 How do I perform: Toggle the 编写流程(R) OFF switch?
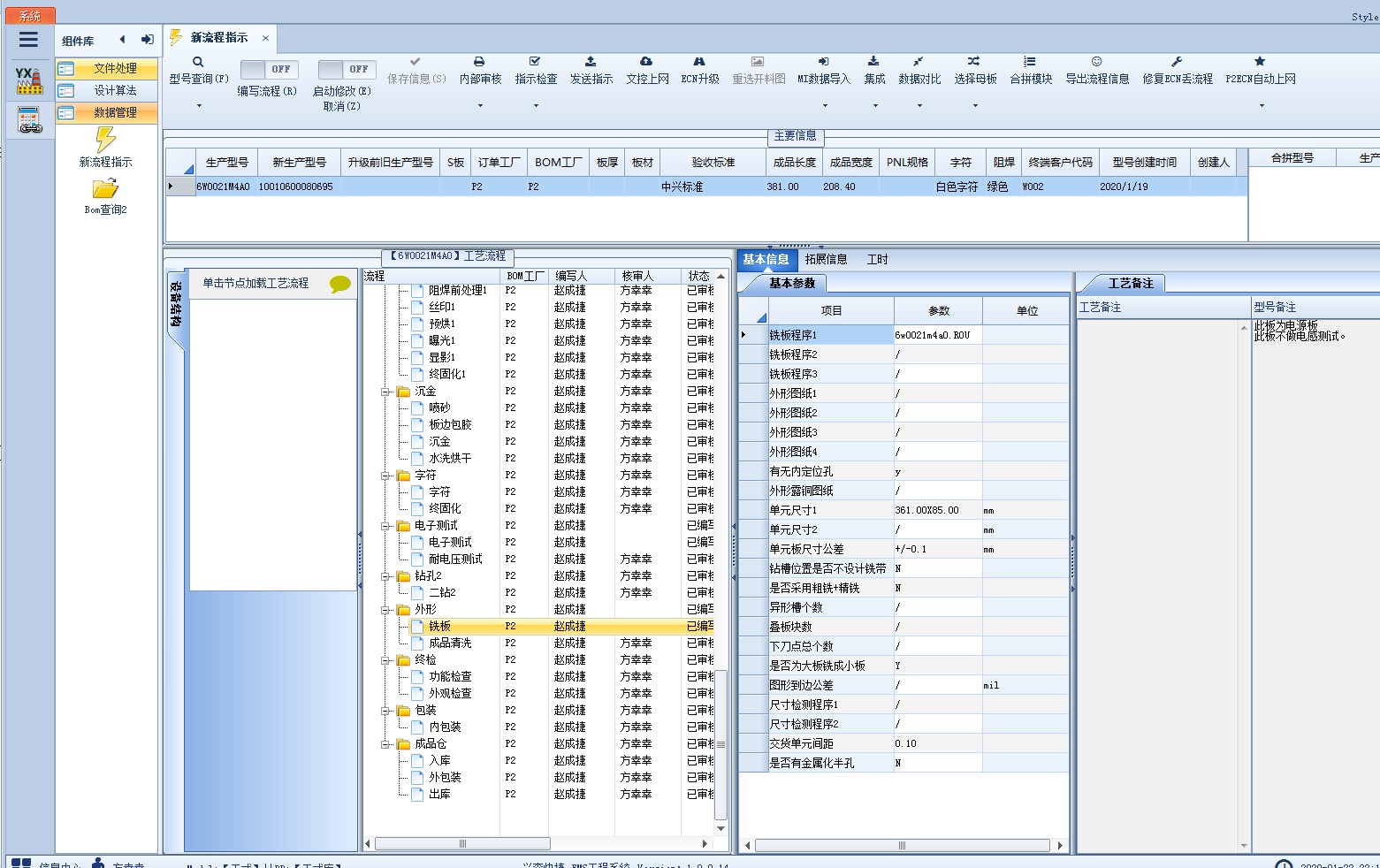269,69
